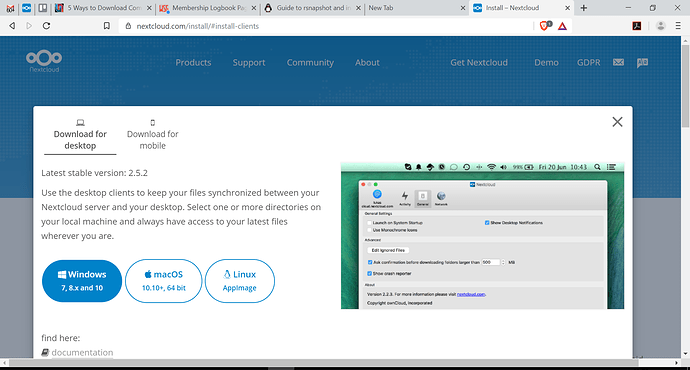
Task: Click the language selector icon in header
Action: (x=642, y=62)
